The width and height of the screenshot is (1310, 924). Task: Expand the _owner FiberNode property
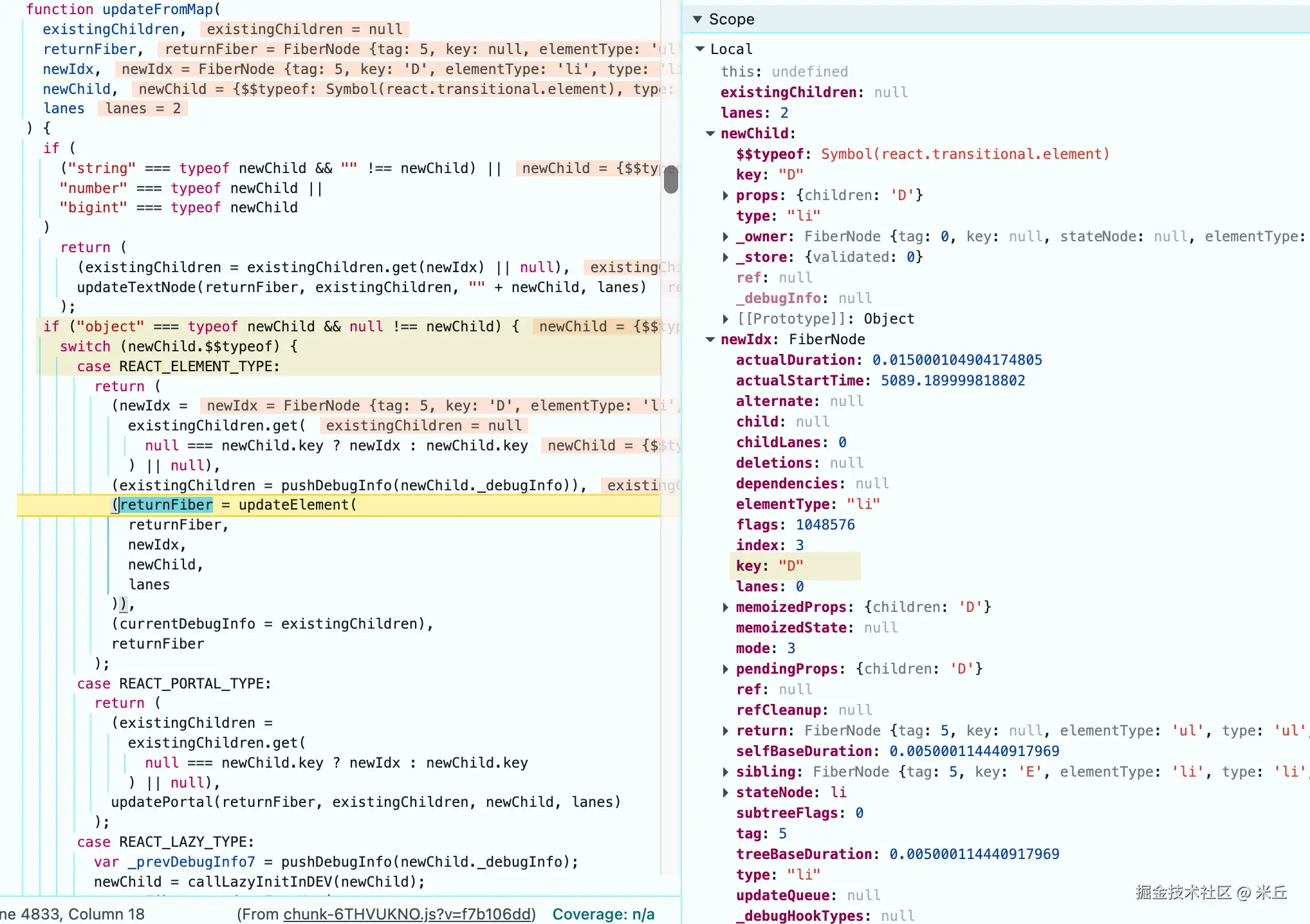(x=726, y=236)
